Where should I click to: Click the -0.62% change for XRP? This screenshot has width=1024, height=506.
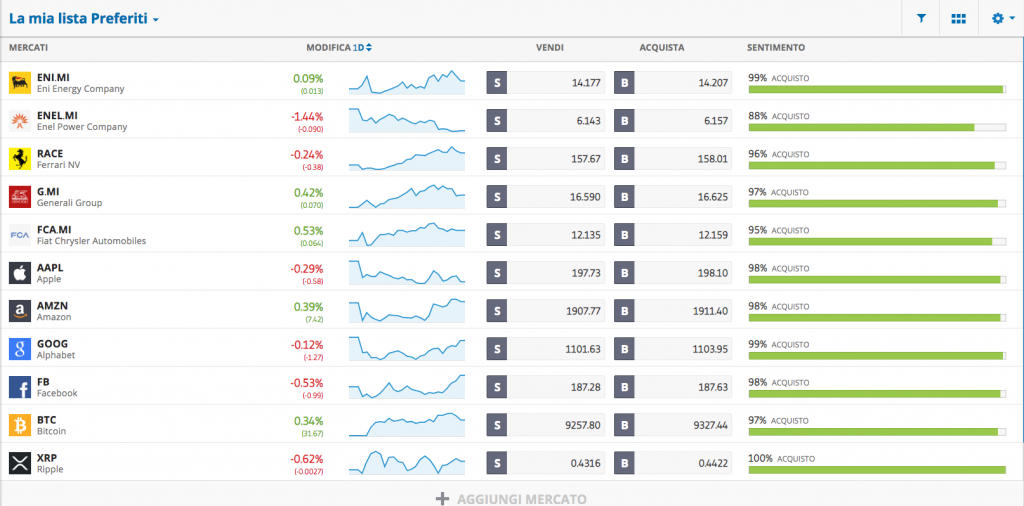click(307, 459)
